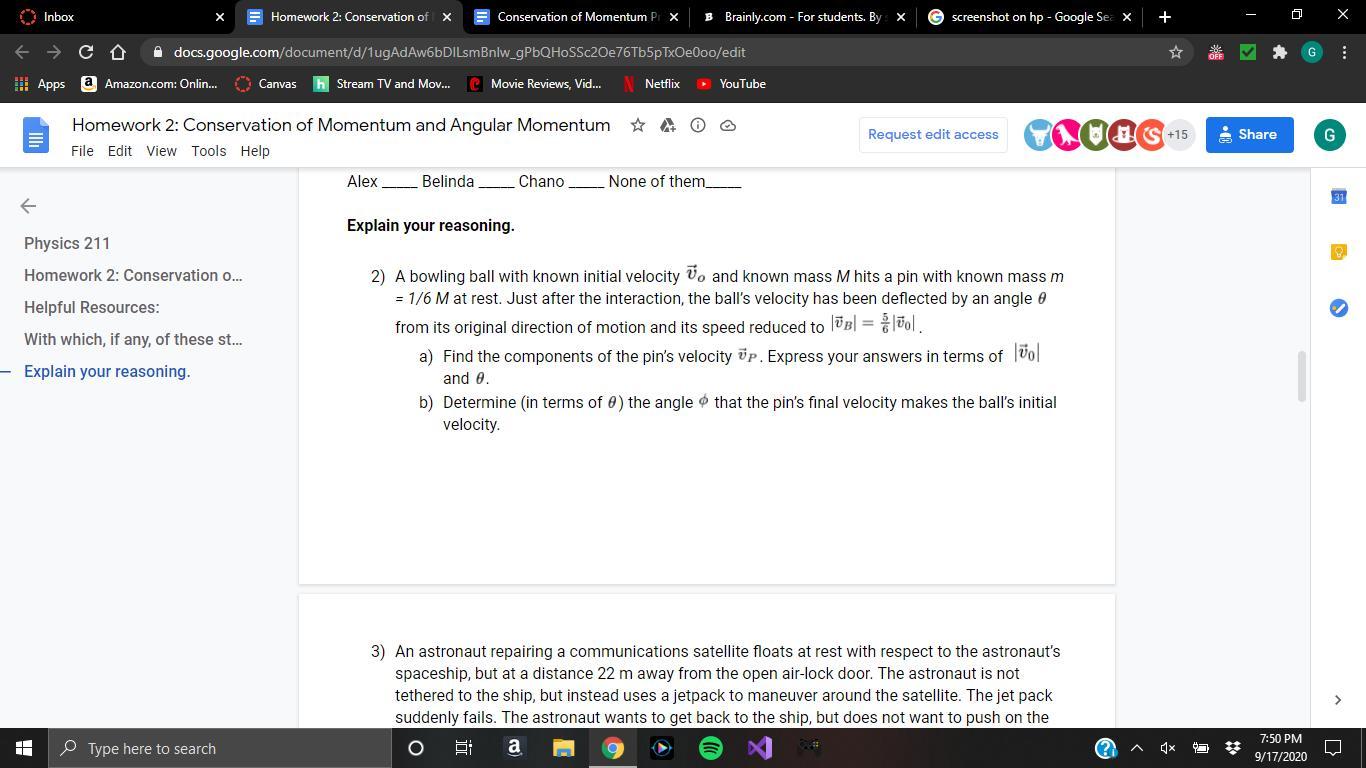The height and width of the screenshot is (768, 1366).
Task: Open document details info icon
Action: 698,125
